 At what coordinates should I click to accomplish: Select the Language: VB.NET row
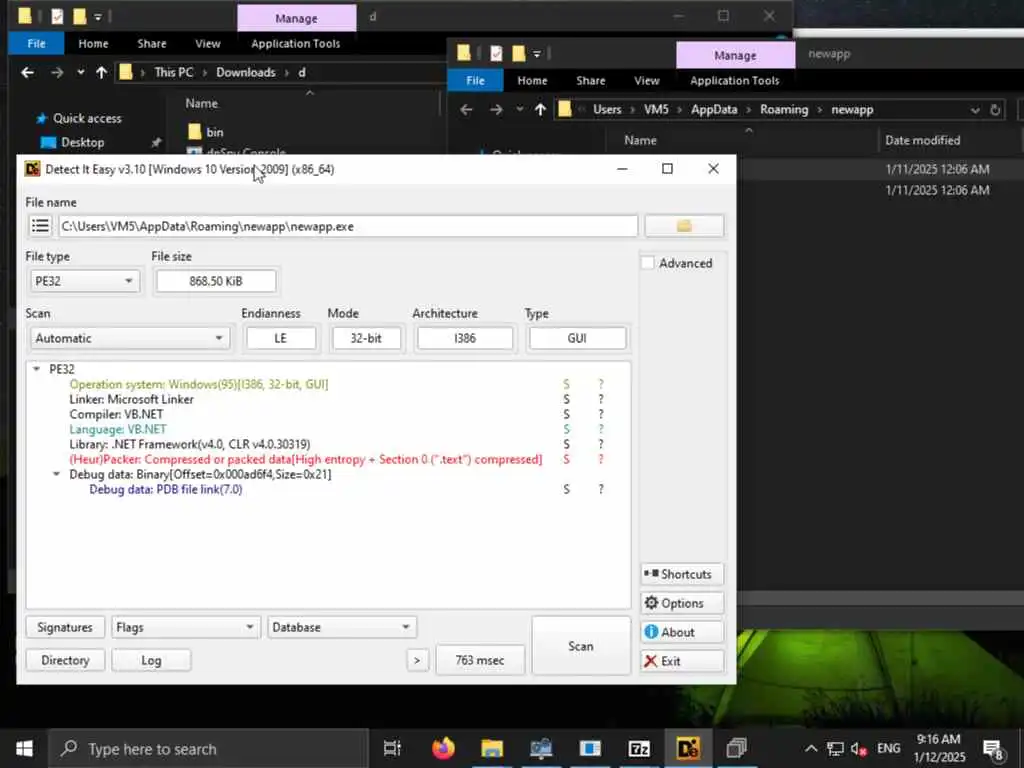(118, 429)
